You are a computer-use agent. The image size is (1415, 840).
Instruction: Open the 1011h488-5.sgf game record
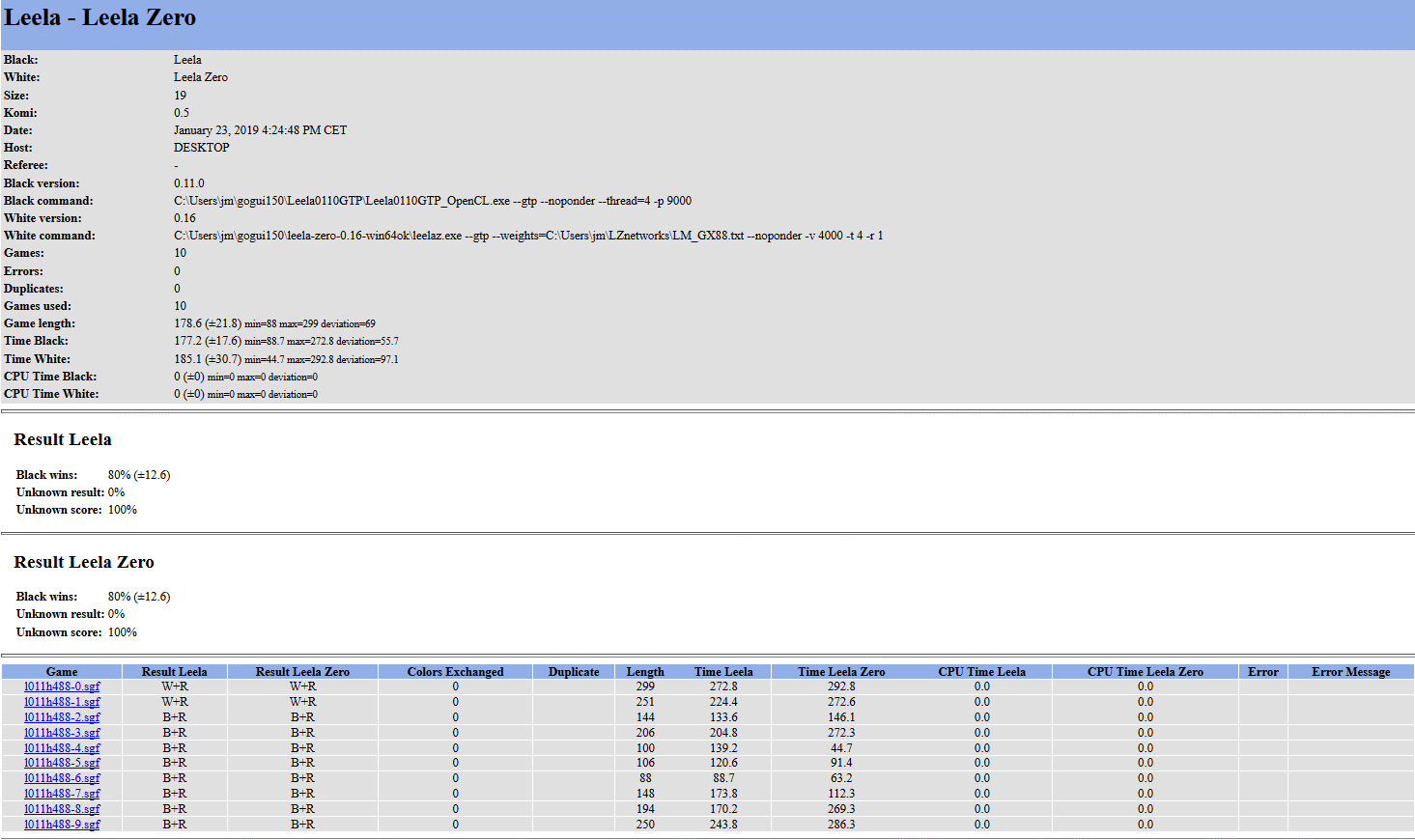click(x=62, y=763)
